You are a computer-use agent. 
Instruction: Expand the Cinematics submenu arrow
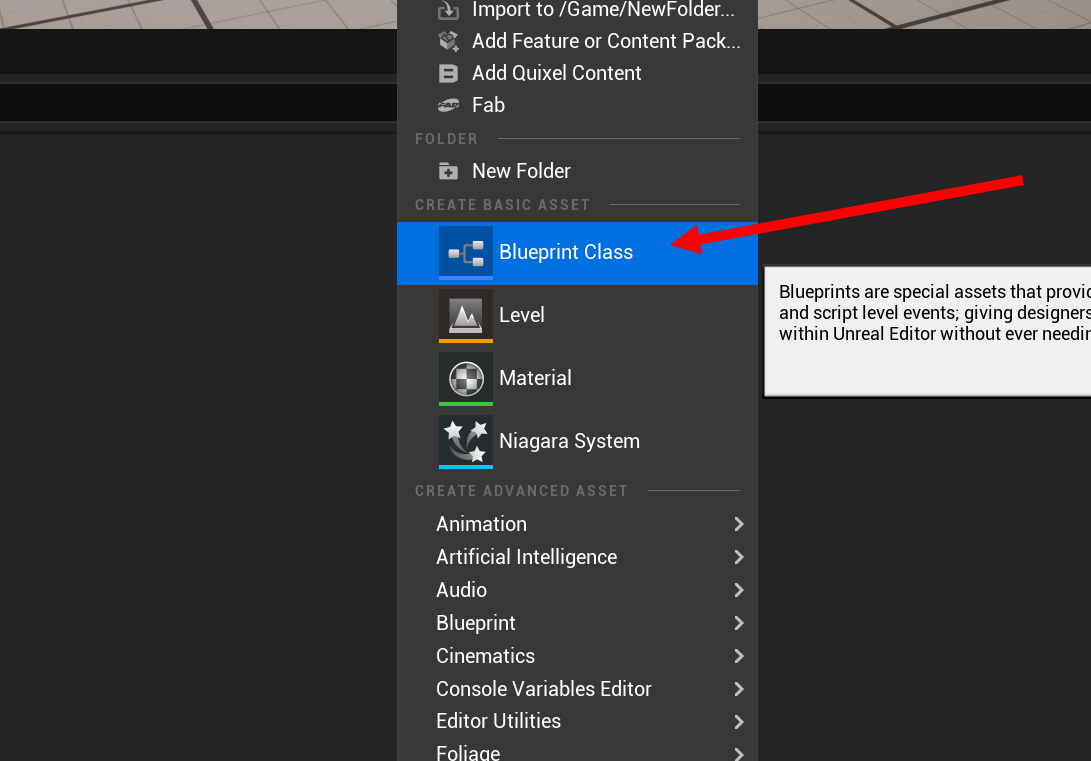pos(739,656)
